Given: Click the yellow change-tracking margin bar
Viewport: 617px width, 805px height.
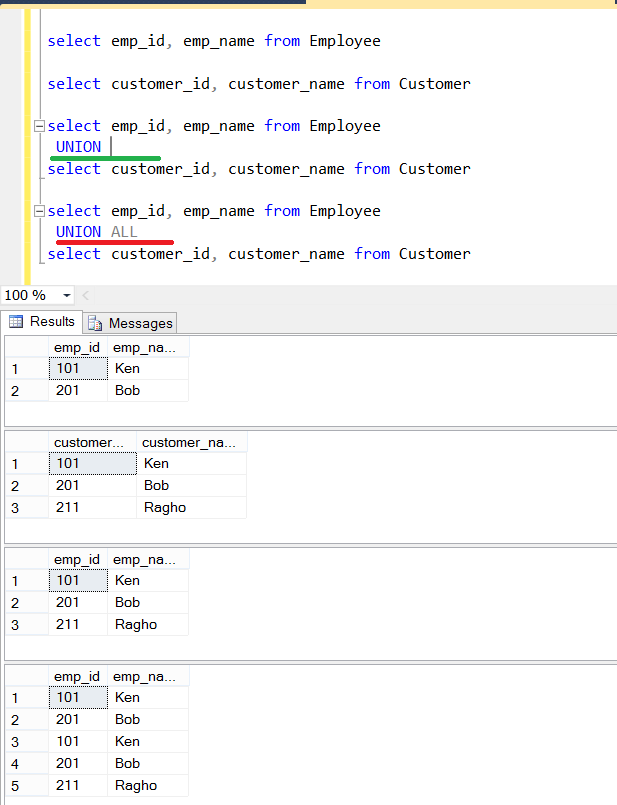Looking at the screenshot, I should click(x=26, y=150).
